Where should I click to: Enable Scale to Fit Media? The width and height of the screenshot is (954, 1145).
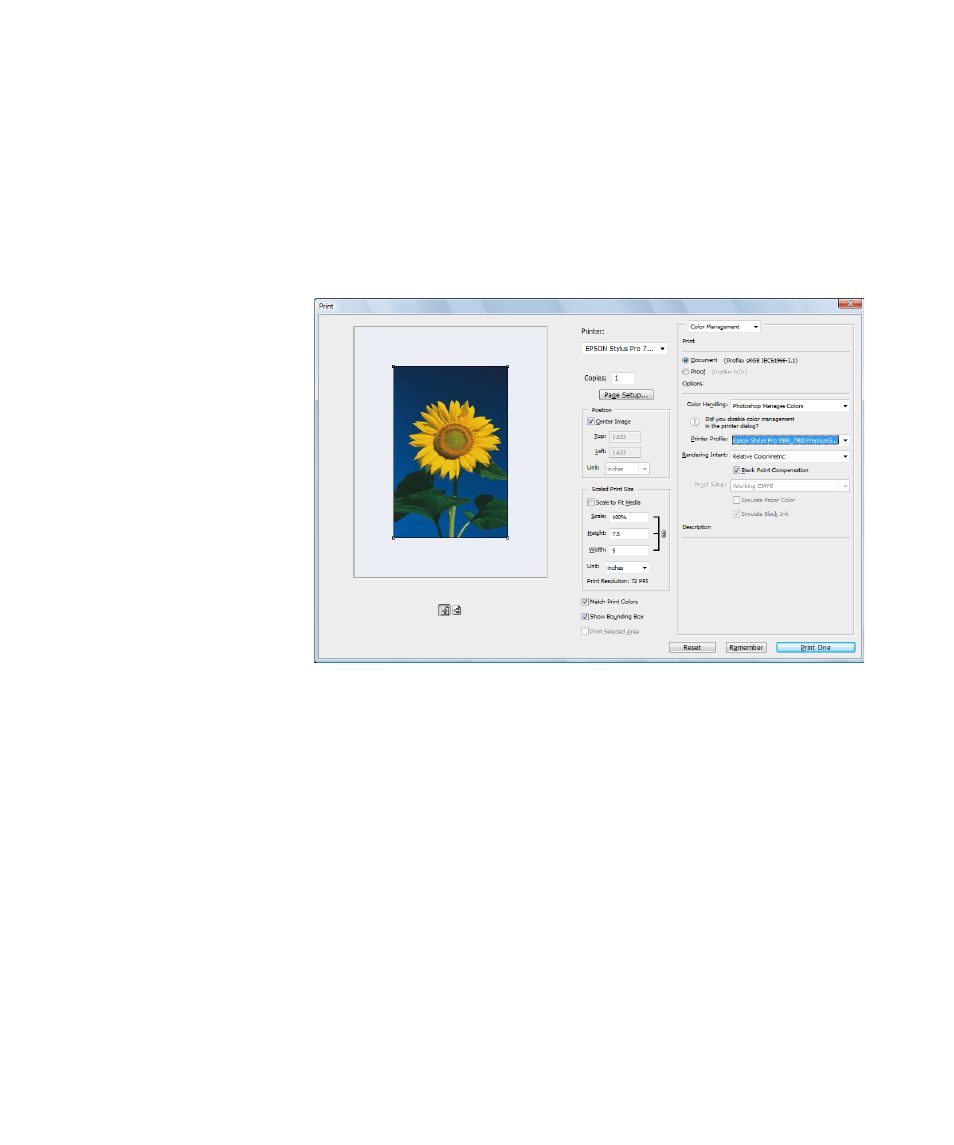(591, 502)
